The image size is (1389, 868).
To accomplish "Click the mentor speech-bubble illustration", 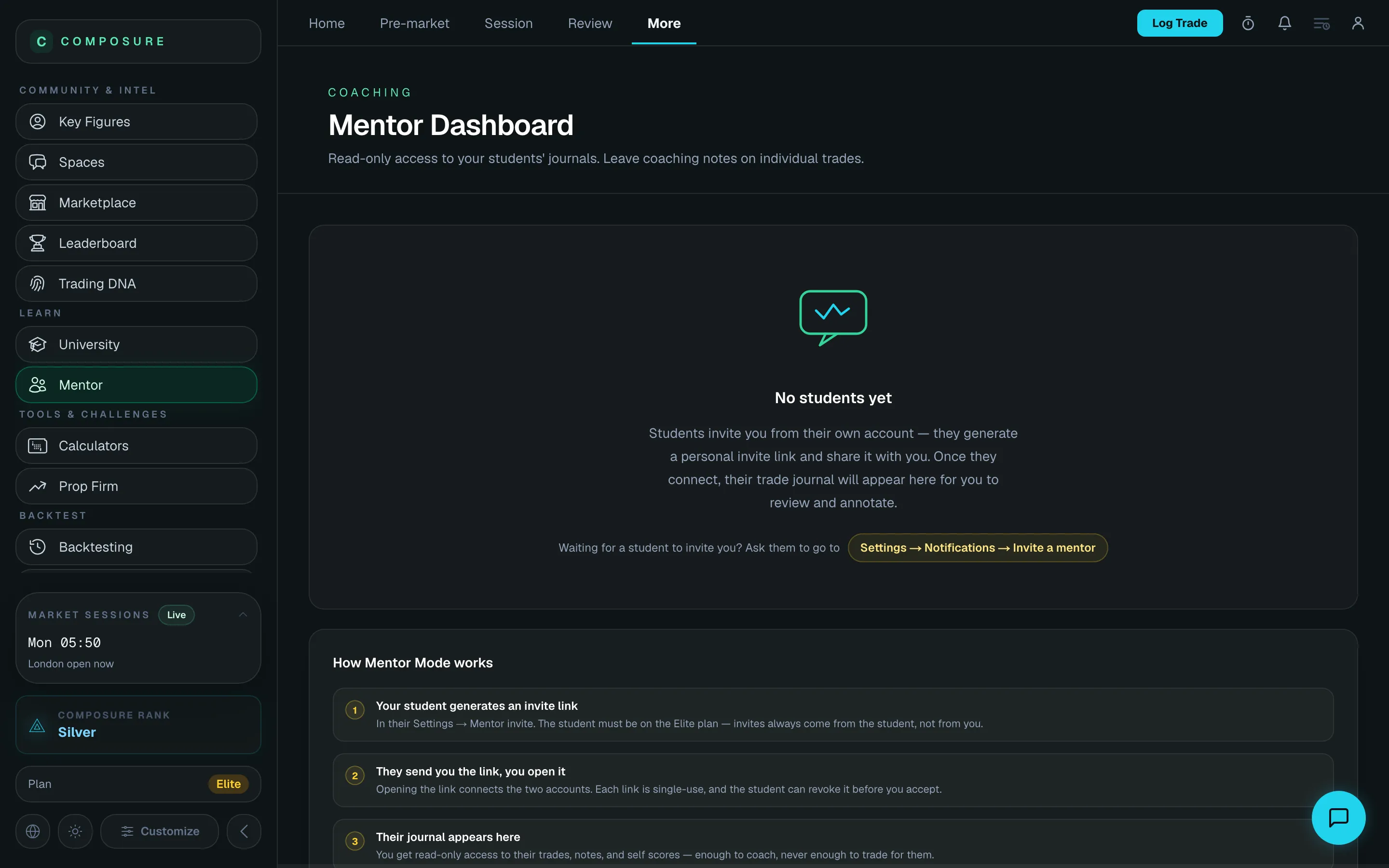I will (833, 317).
